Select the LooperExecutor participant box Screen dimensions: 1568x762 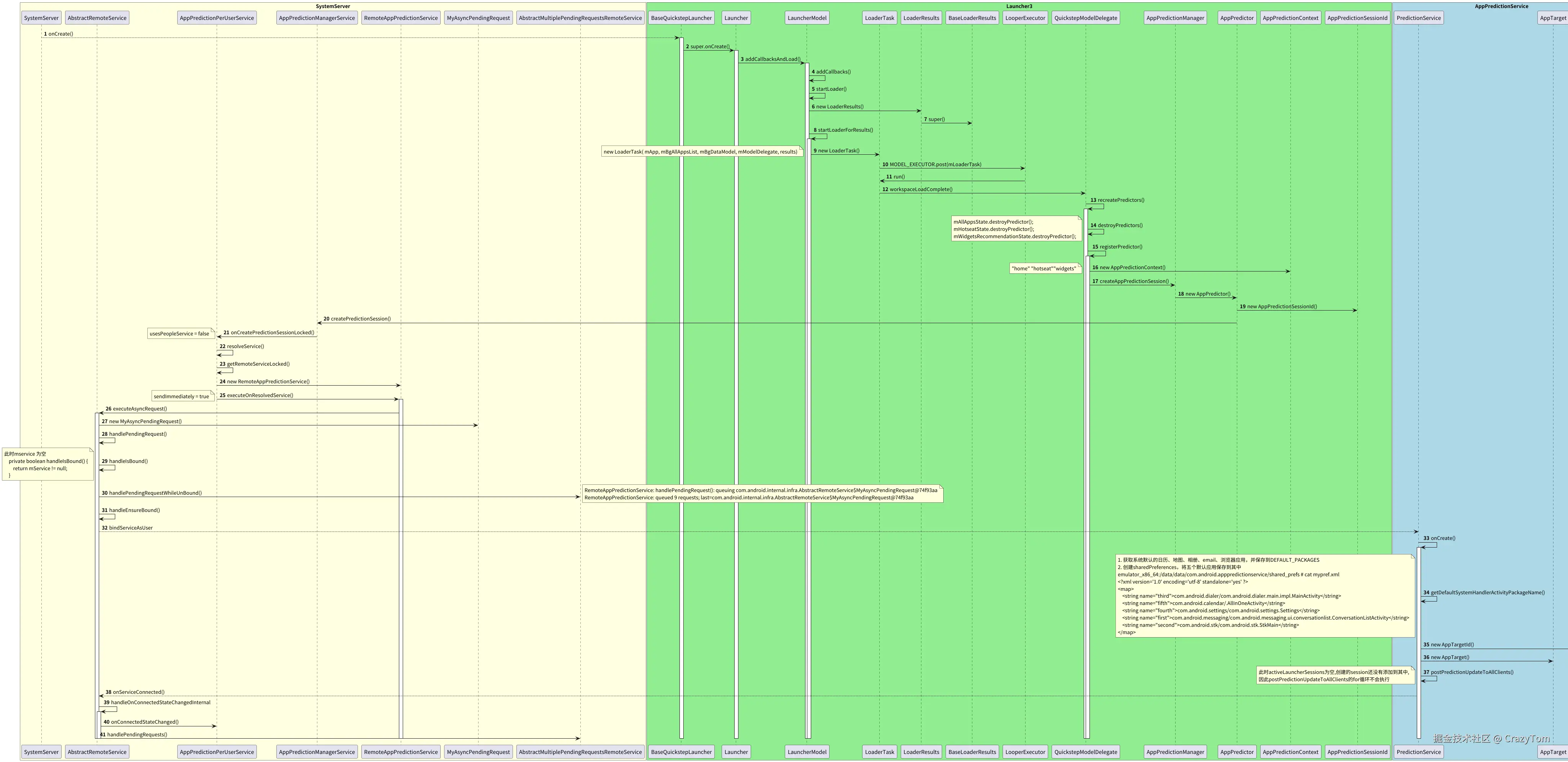[x=1025, y=18]
